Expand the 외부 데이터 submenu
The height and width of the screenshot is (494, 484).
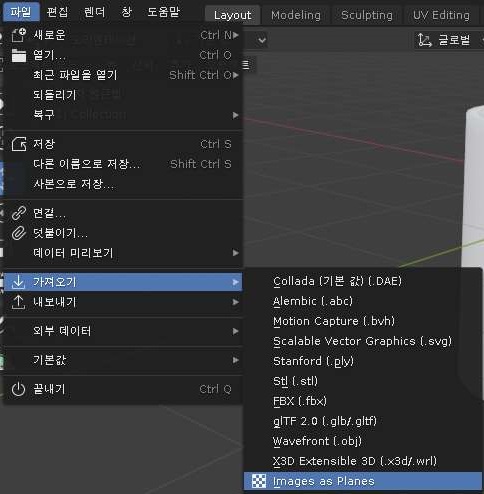coord(123,331)
